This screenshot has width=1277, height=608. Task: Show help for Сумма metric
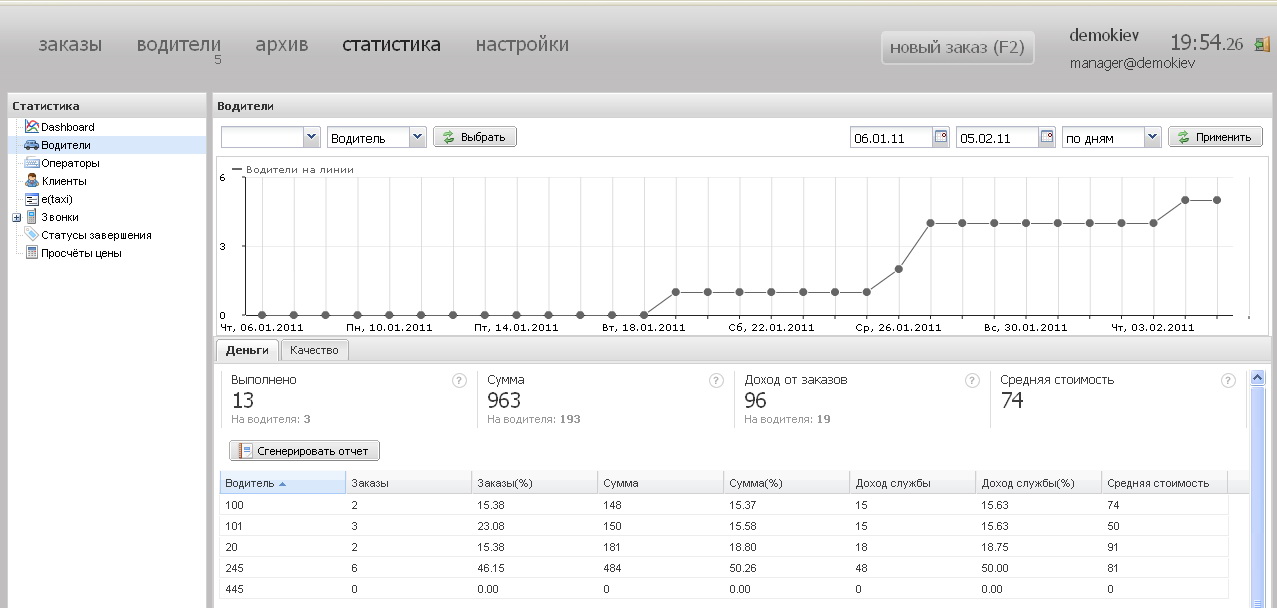click(716, 380)
